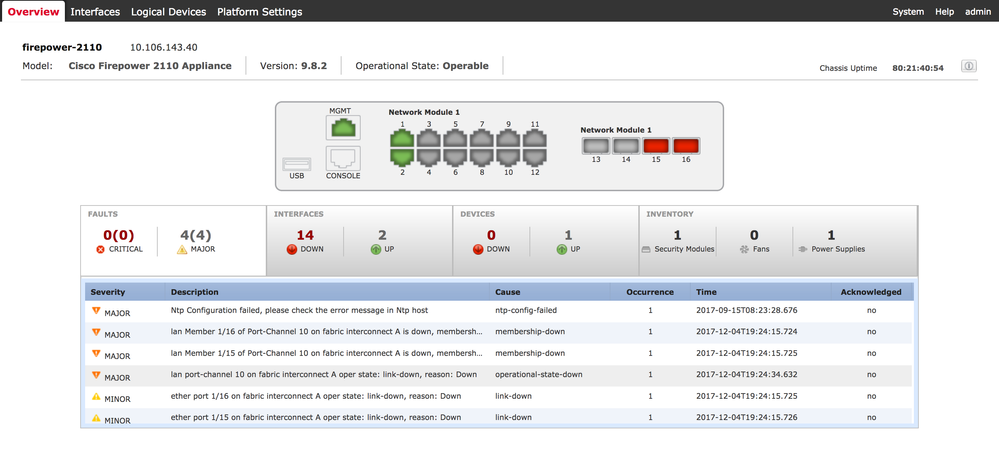Select Ethernet port 5 icon

[x=456, y=138]
